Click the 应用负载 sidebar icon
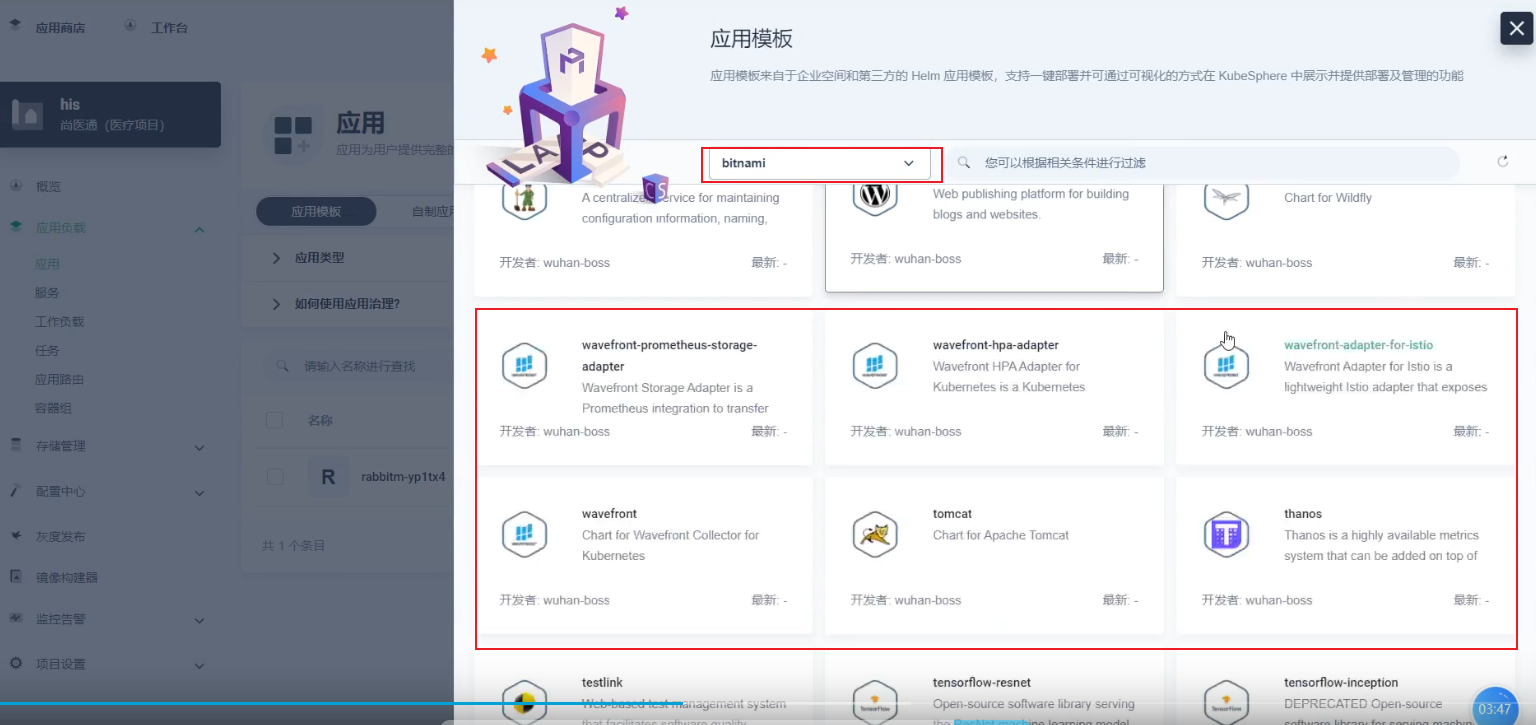Image resolution: width=1536 pixels, height=725 pixels. point(16,228)
